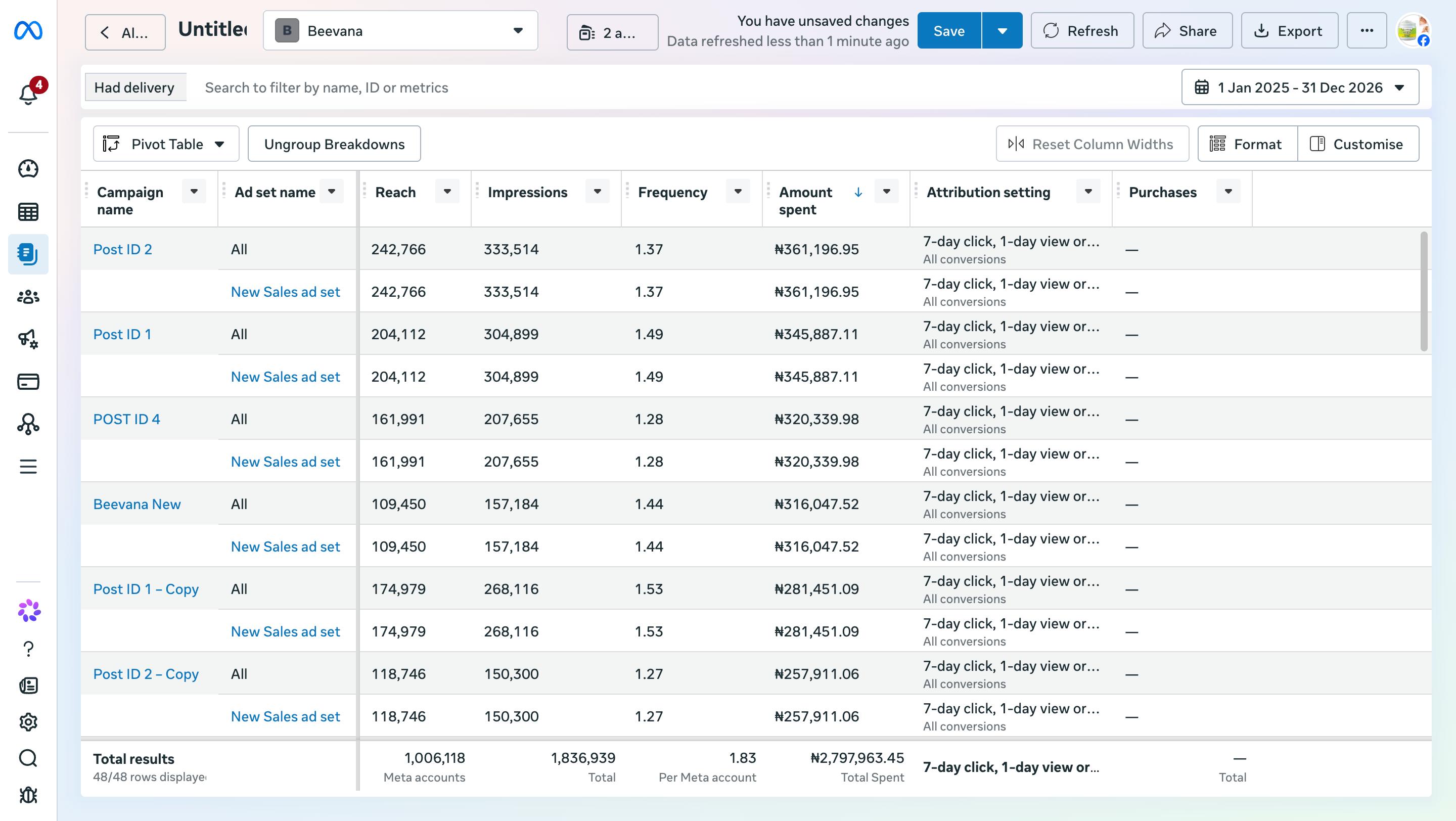Go back using the arrow button
This screenshot has width=1456, height=821.
(125, 32)
